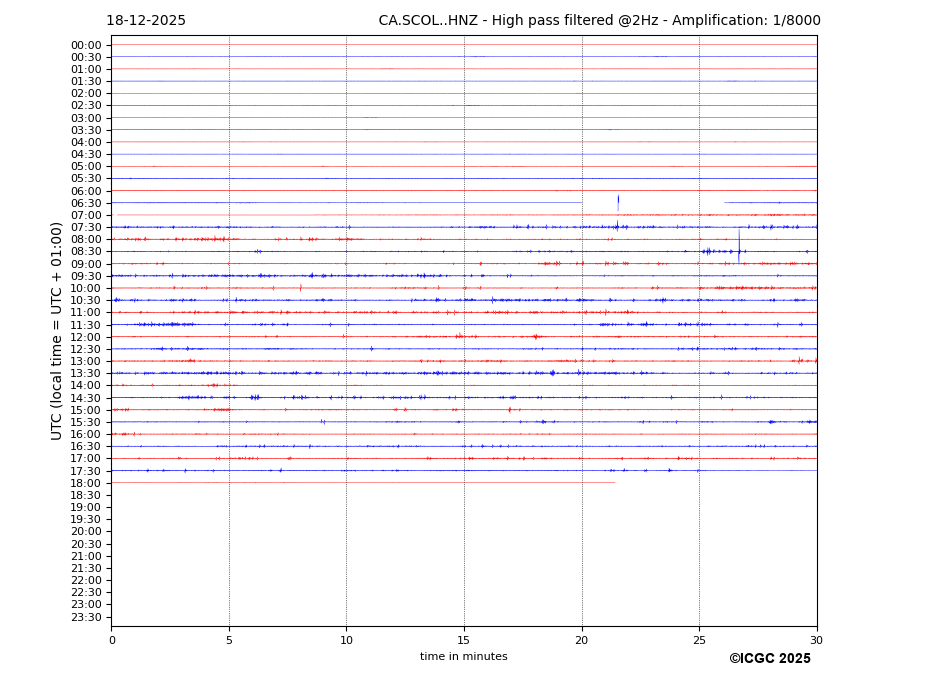Screen dimensions: 927x696
Task: Select the 12:00 time row label
Action: coord(86,337)
